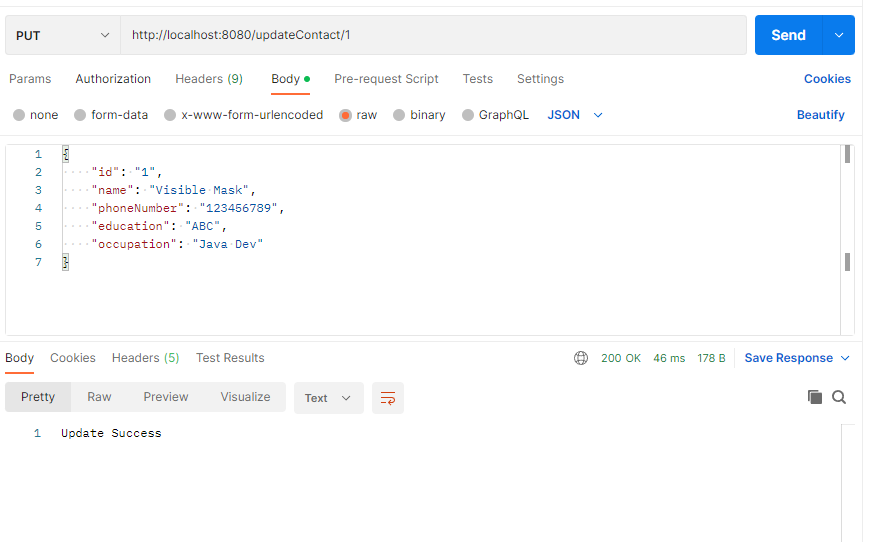This screenshot has height=542, width=879.
Task: Click the globe network icon
Action: [581, 358]
